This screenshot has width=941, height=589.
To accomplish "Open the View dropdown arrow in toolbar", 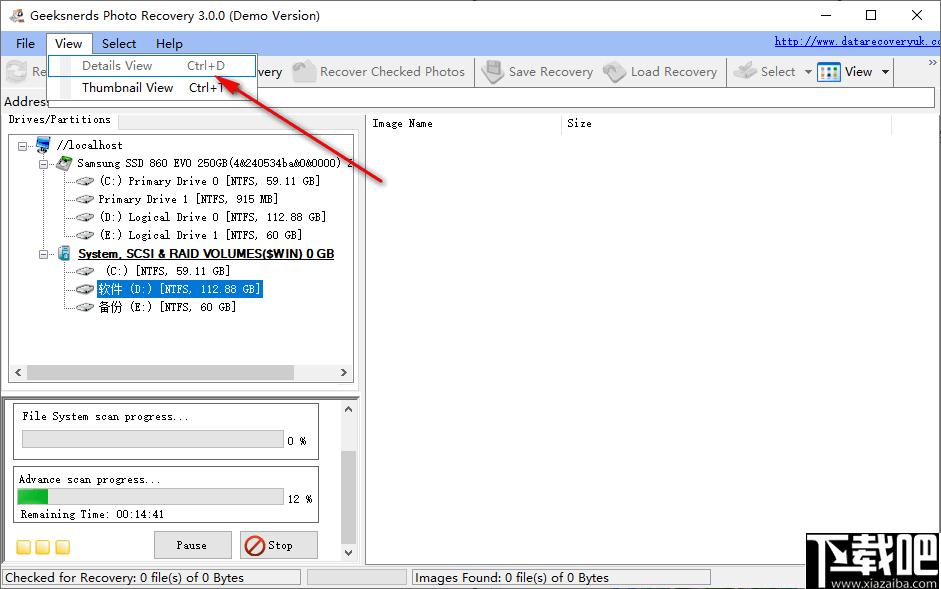I will coord(885,72).
